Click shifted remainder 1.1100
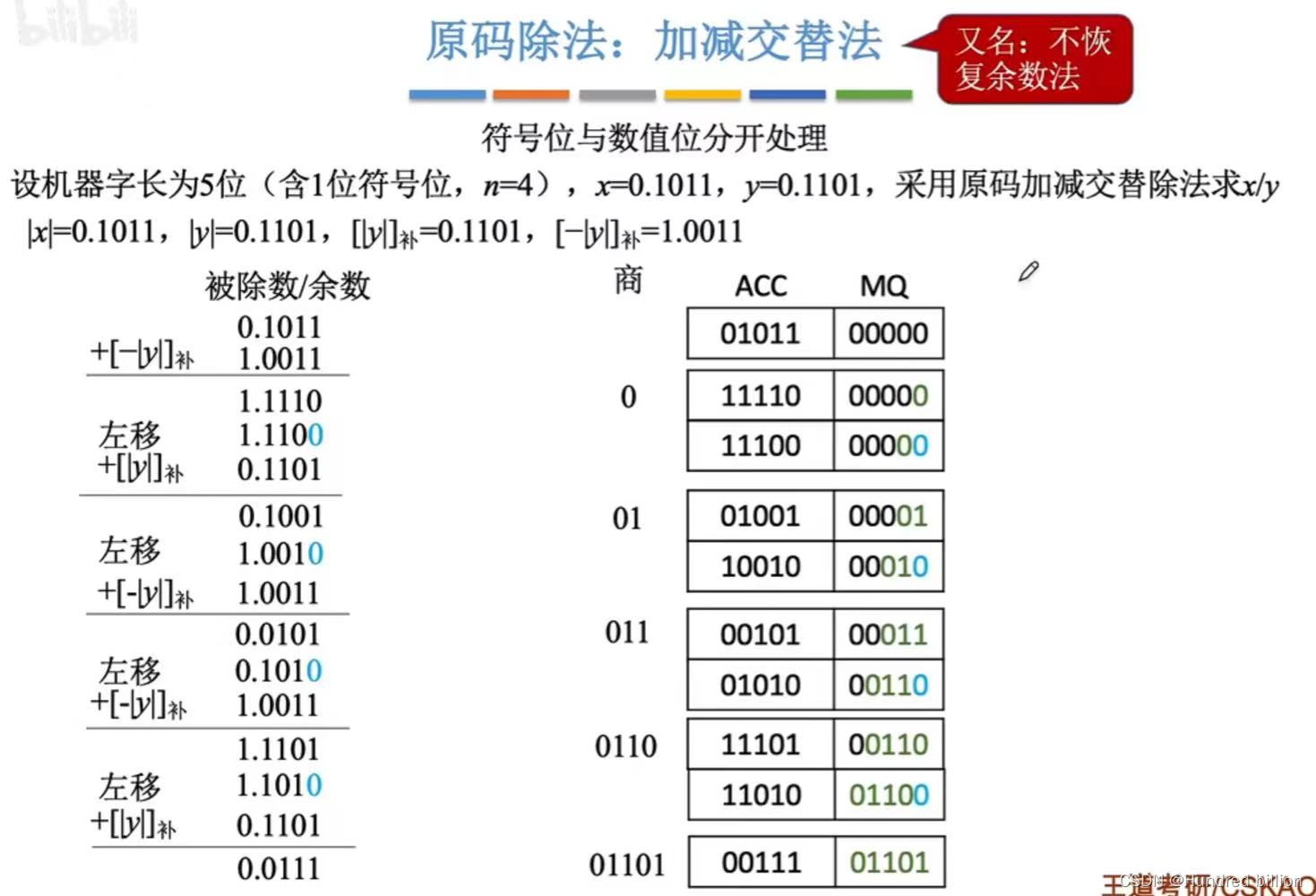Image resolution: width=1316 pixels, height=896 pixels. [280, 435]
